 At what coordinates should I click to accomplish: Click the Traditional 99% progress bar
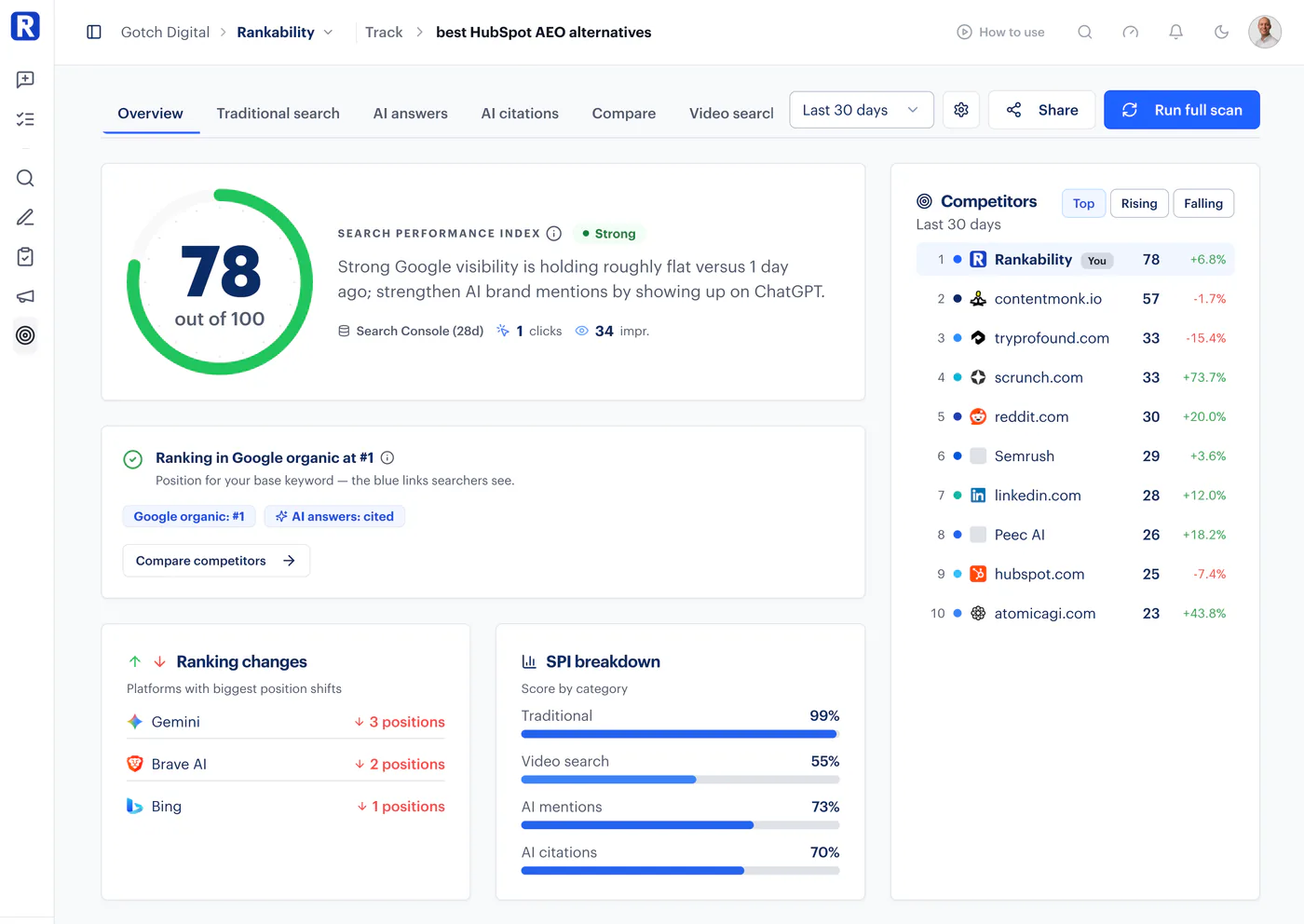[680, 734]
